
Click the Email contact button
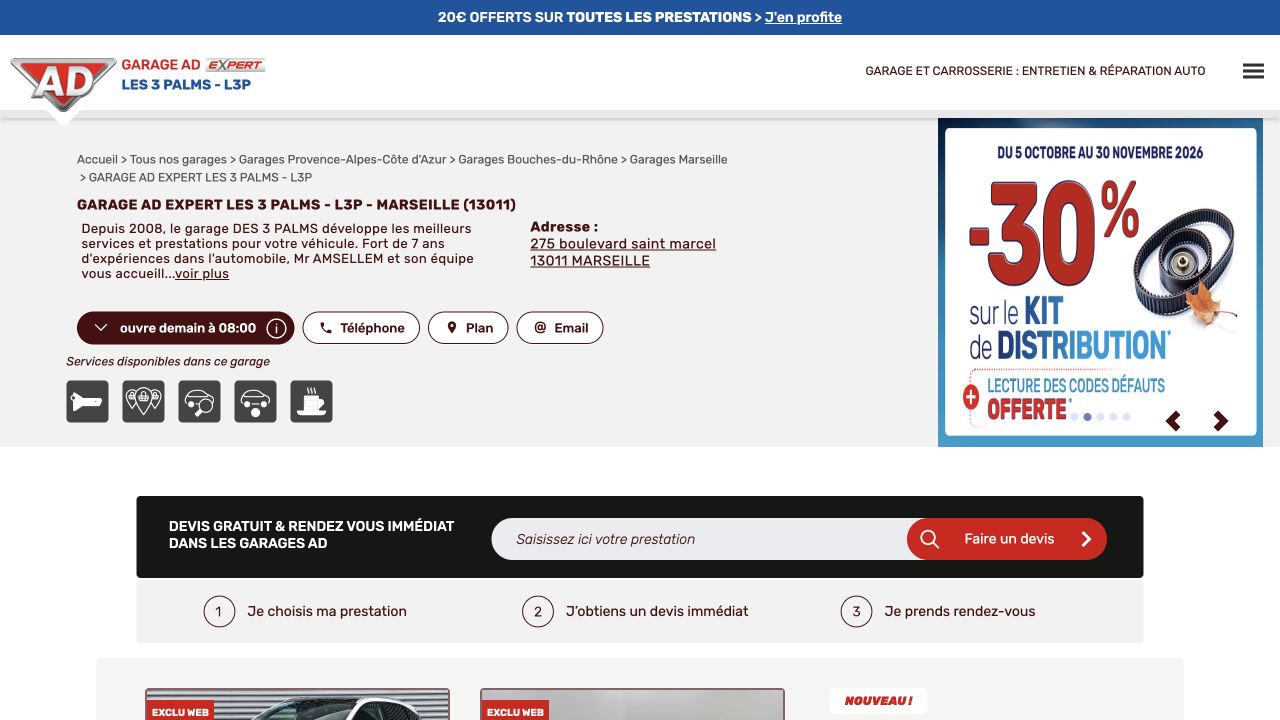click(560, 328)
